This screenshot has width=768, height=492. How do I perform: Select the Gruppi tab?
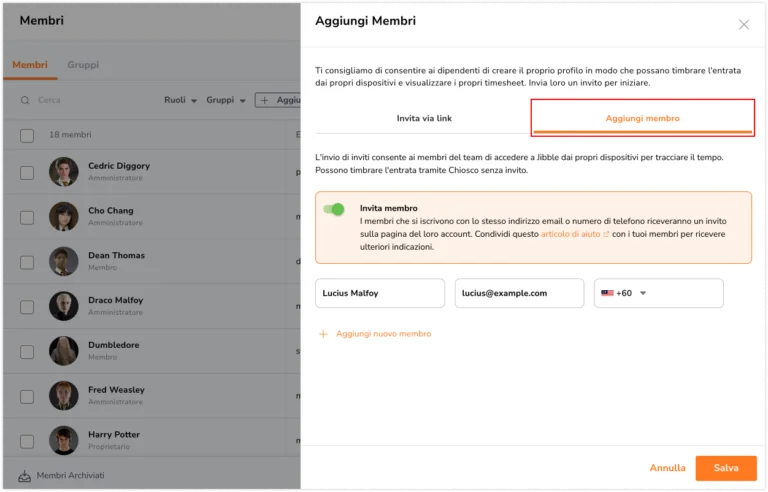coord(83,65)
